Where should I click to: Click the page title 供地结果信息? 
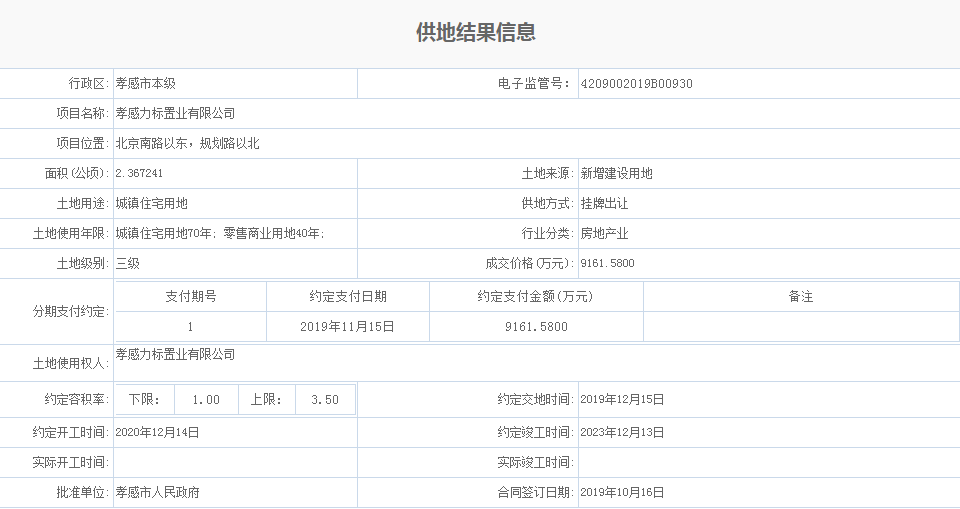pos(476,32)
